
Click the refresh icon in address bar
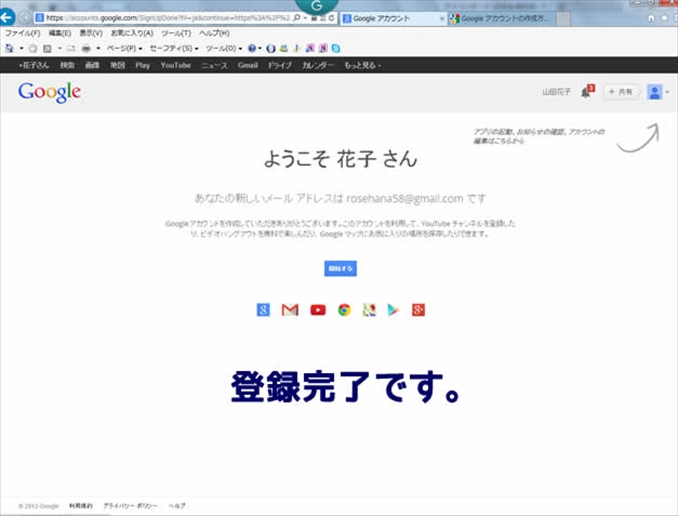pyautogui.click(x=331, y=18)
